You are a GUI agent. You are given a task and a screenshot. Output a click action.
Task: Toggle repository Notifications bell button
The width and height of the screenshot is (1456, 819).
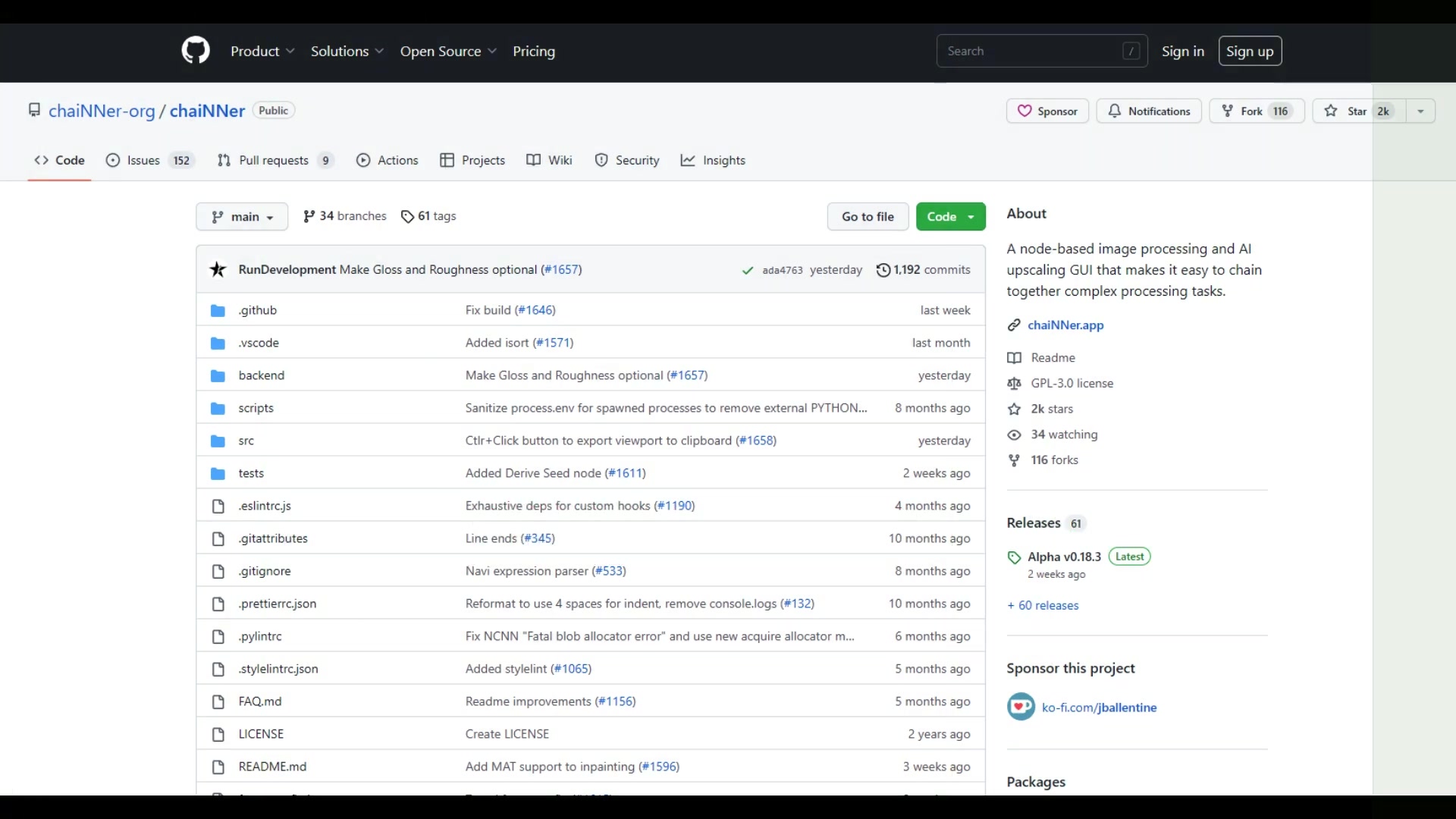1149,111
